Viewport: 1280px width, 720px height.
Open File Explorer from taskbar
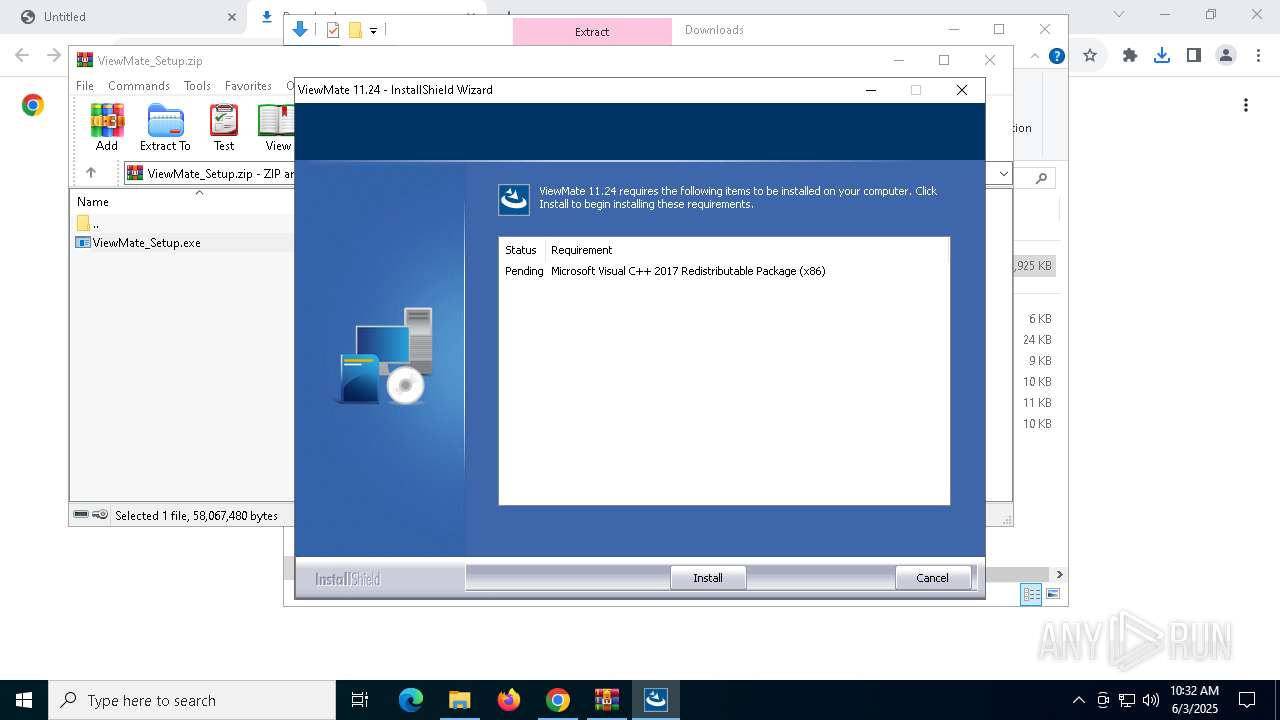[460, 700]
